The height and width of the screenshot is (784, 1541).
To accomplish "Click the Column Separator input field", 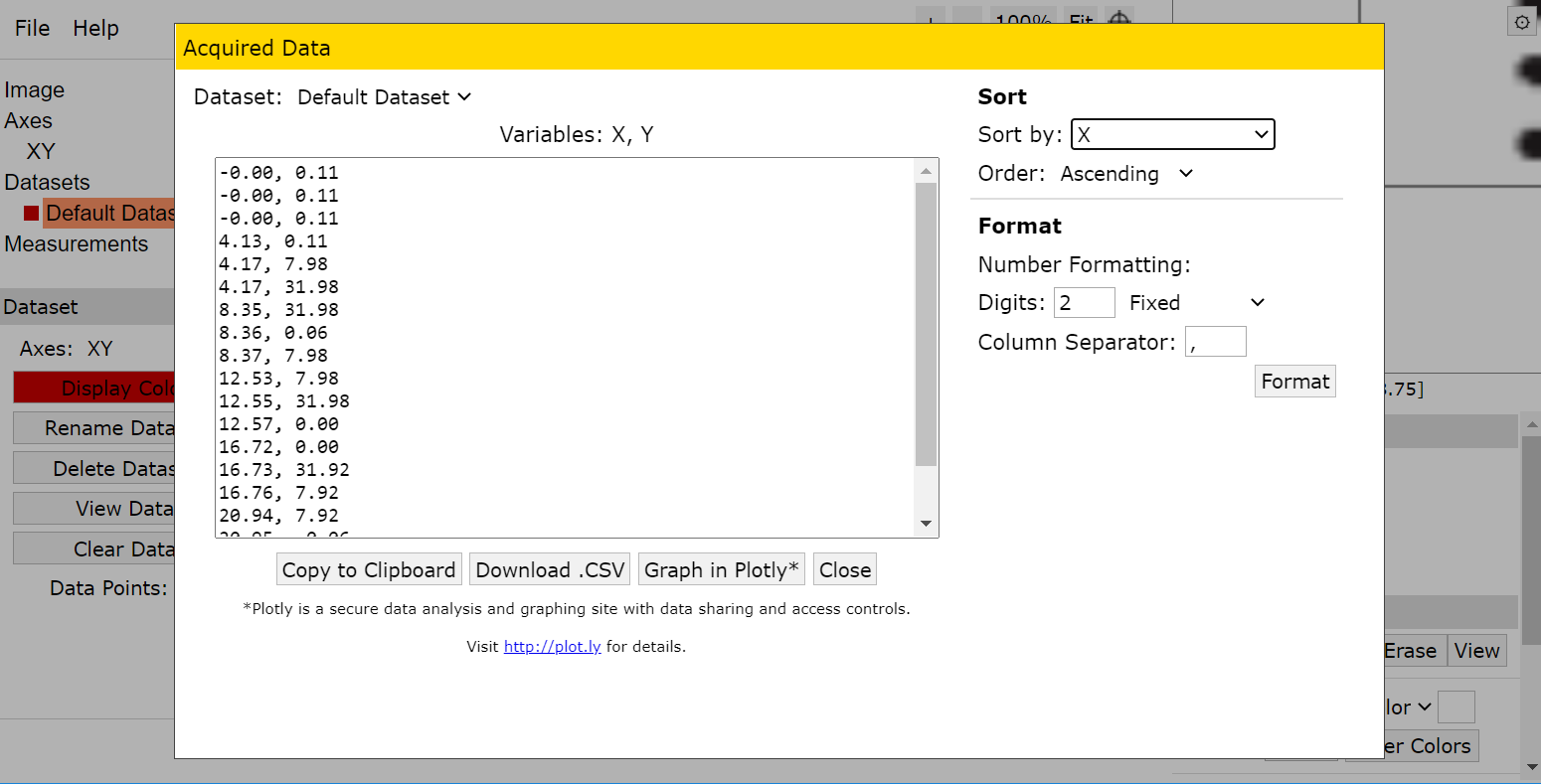I will pyautogui.click(x=1215, y=342).
